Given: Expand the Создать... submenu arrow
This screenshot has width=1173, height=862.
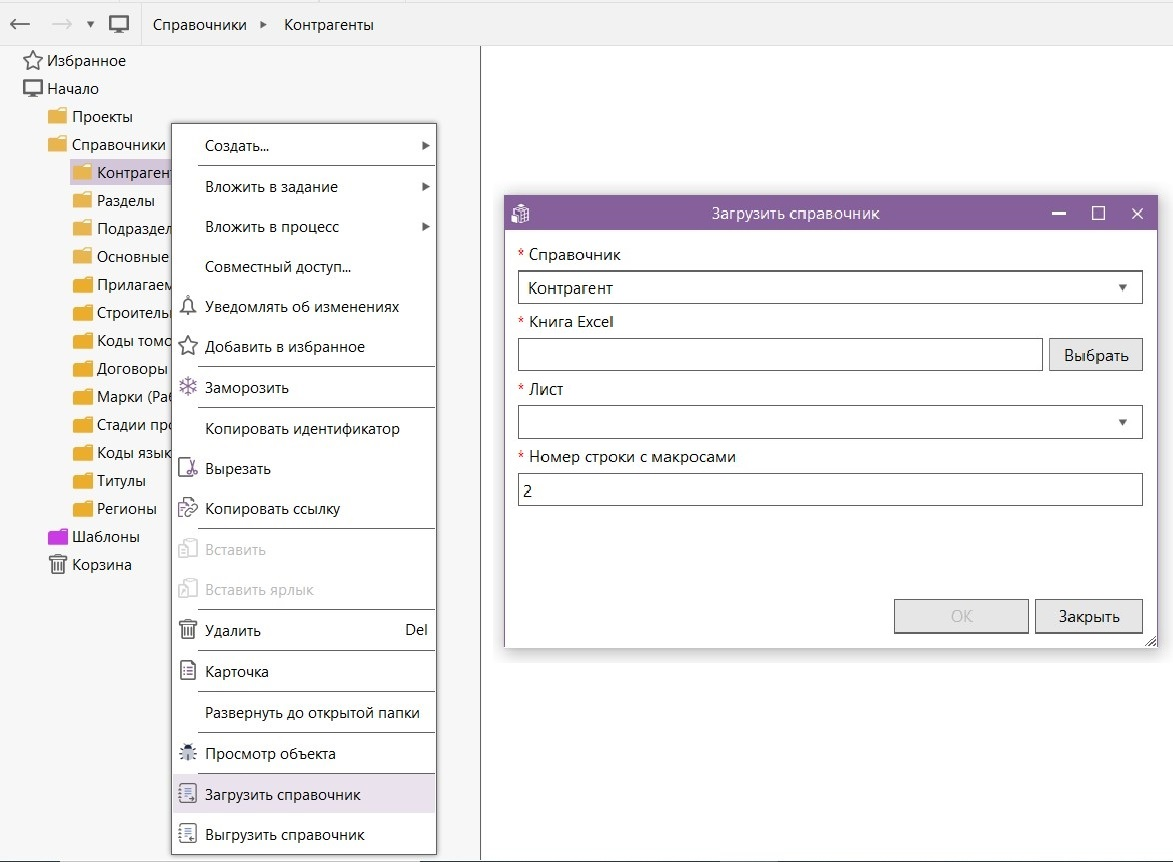Looking at the screenshot, I should (x=425, y=145).
